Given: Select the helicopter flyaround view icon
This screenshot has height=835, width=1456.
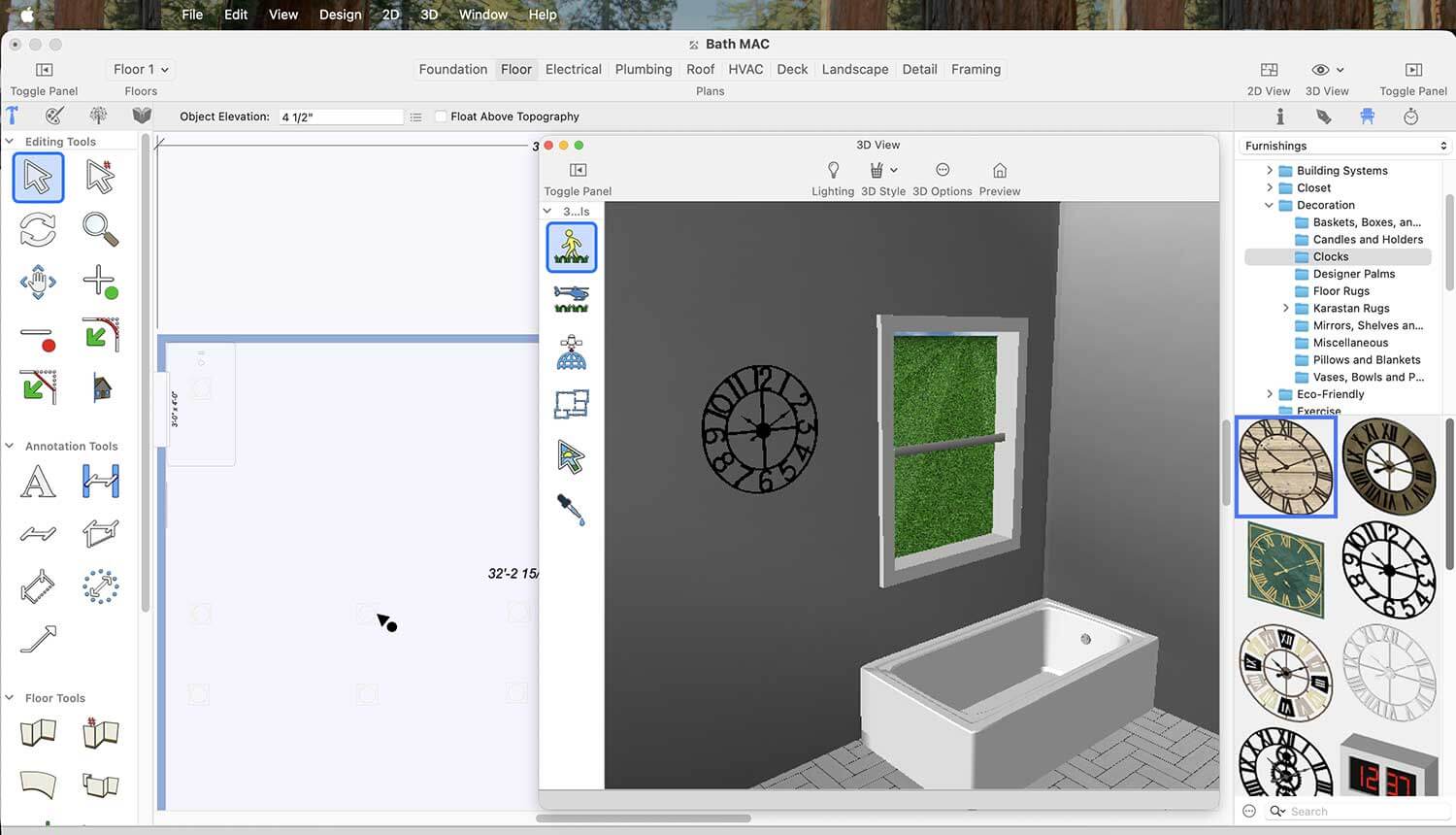Looking at the screenshot, I should pyautogui.click(x=571, y=298).
